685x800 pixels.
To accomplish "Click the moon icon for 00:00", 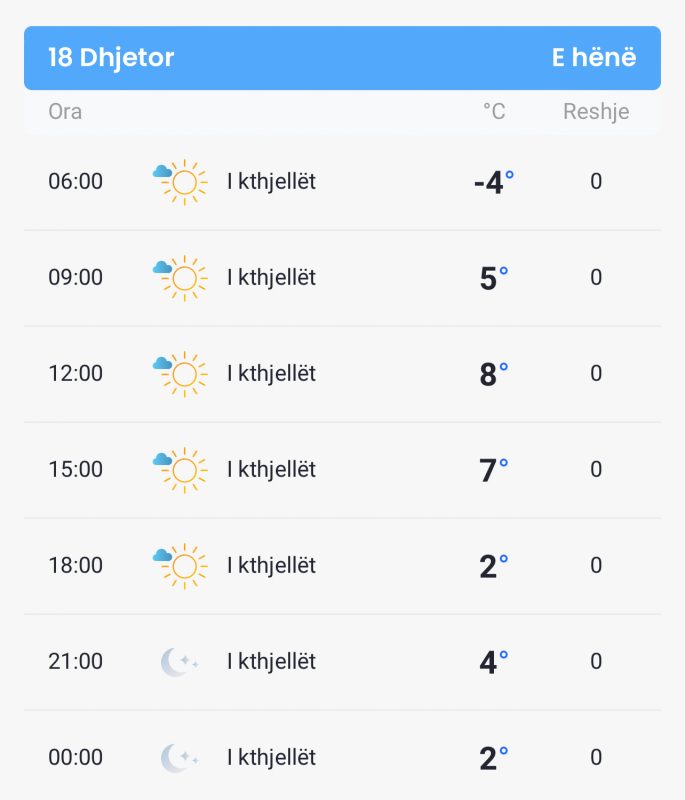I will pos(180,758).
